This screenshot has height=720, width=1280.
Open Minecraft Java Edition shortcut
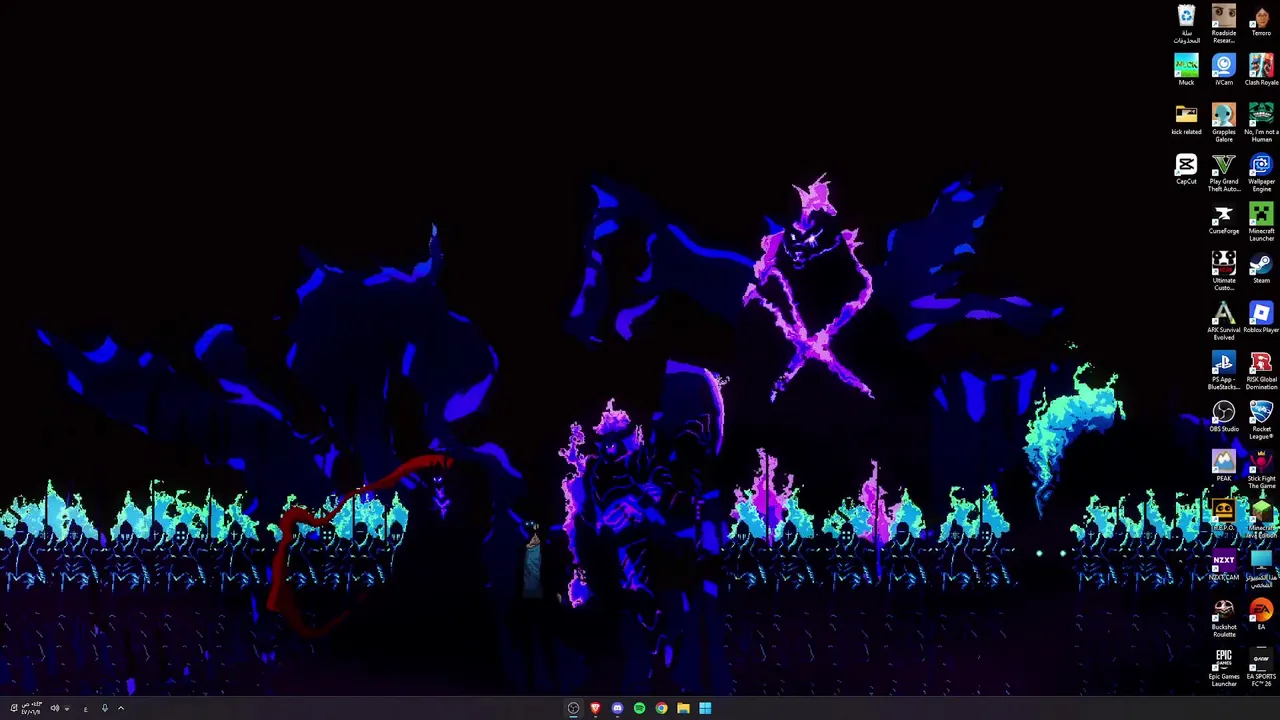click(x=1261, y=518)
